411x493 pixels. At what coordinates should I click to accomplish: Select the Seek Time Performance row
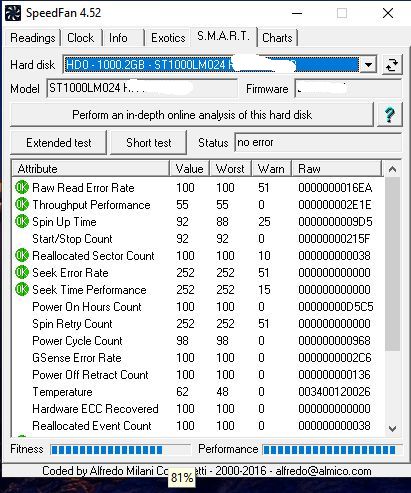coord(198,290)
